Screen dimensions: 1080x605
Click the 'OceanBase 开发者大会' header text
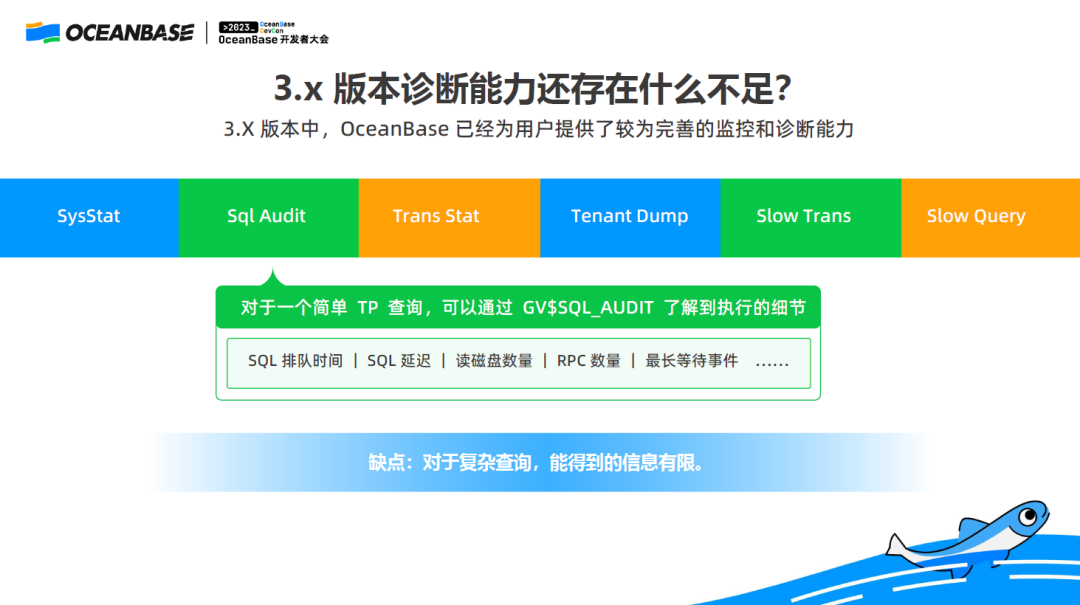[273, 40]
